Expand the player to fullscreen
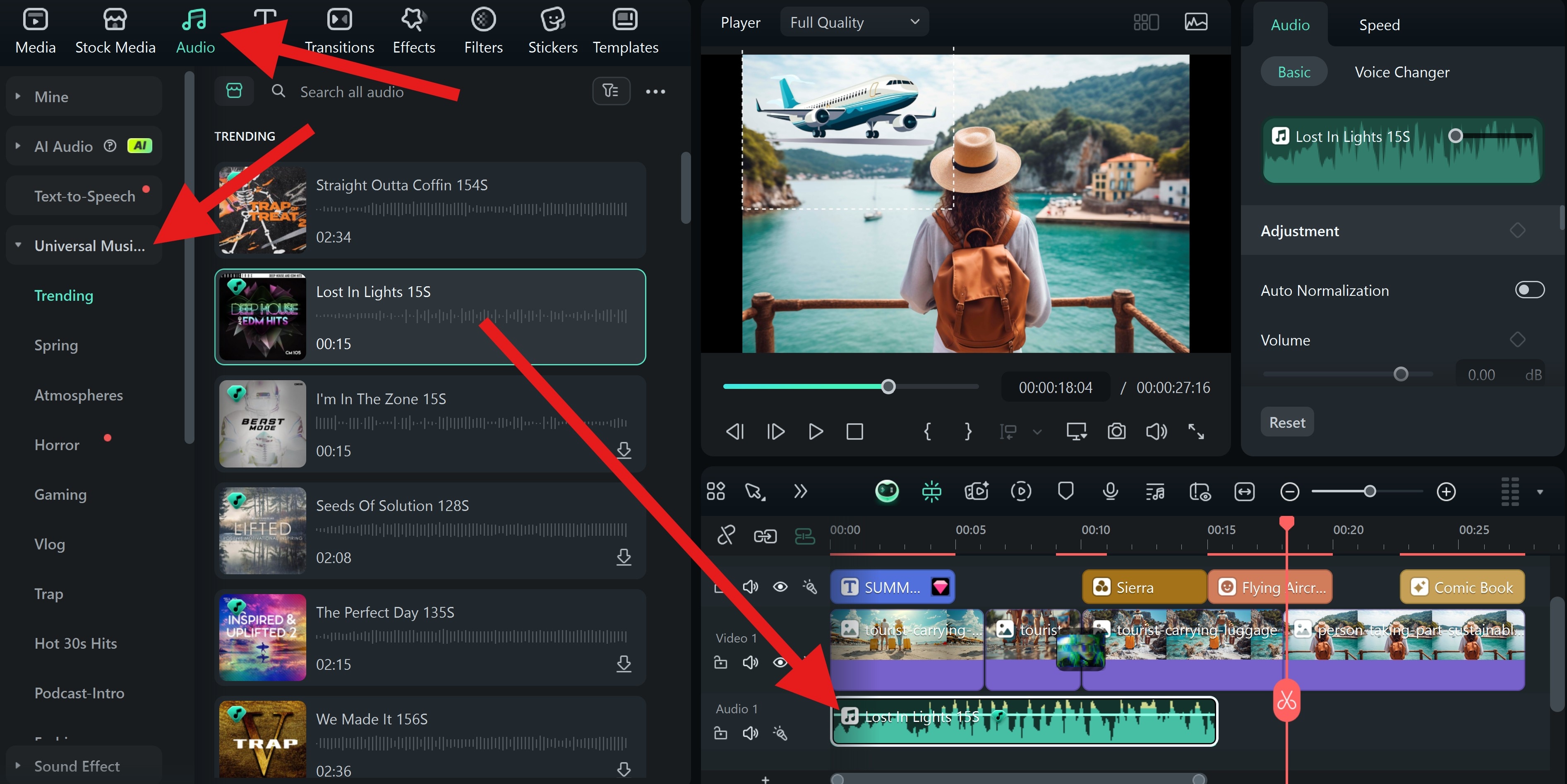The width and height of the screenshot is (1567, 784). coord(1196,432)
